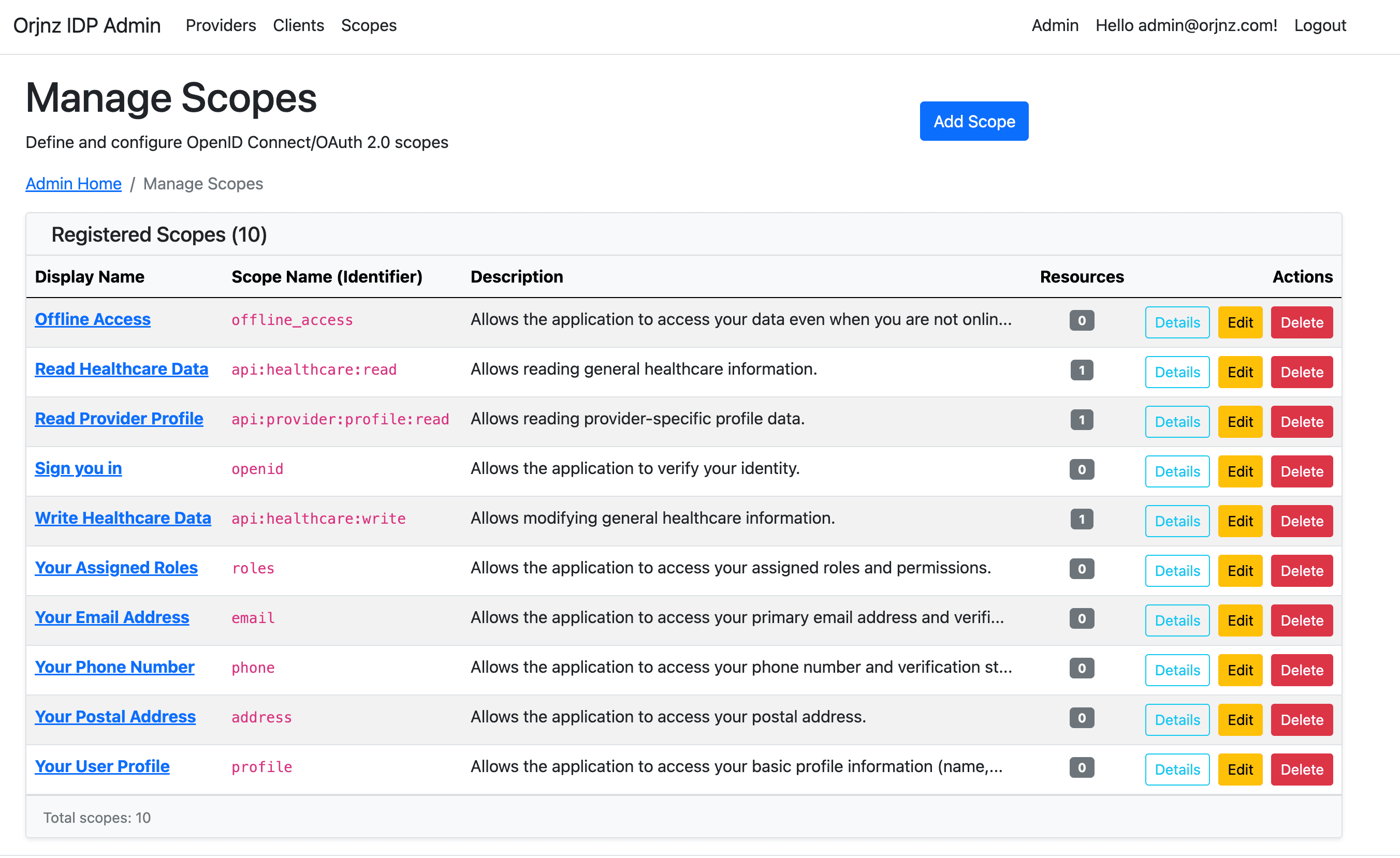The image size is (1400, 858).
Task: Open the Sign you in scope link
Action: pyautogui.click(x=78, y=468)
